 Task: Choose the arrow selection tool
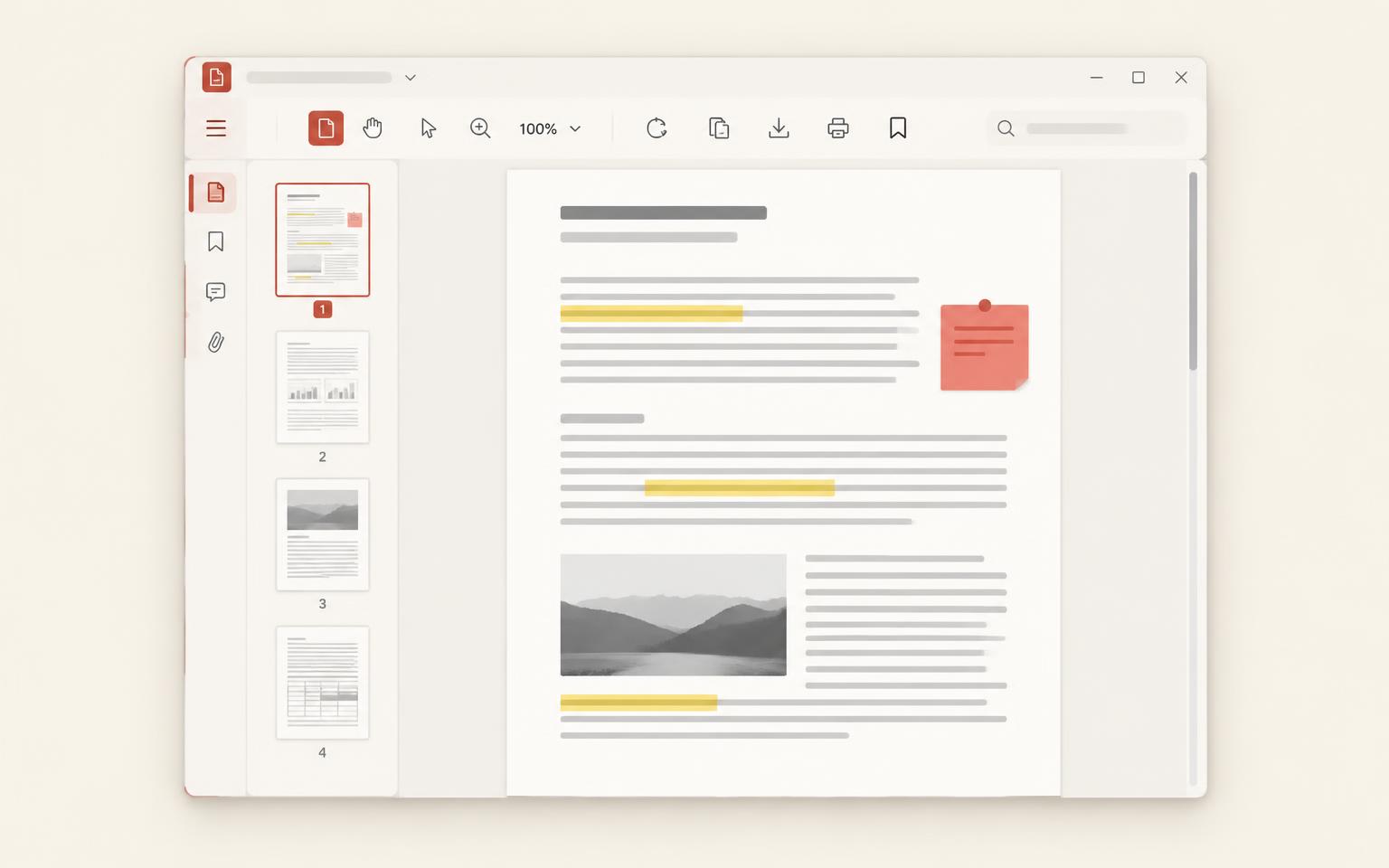428,128
